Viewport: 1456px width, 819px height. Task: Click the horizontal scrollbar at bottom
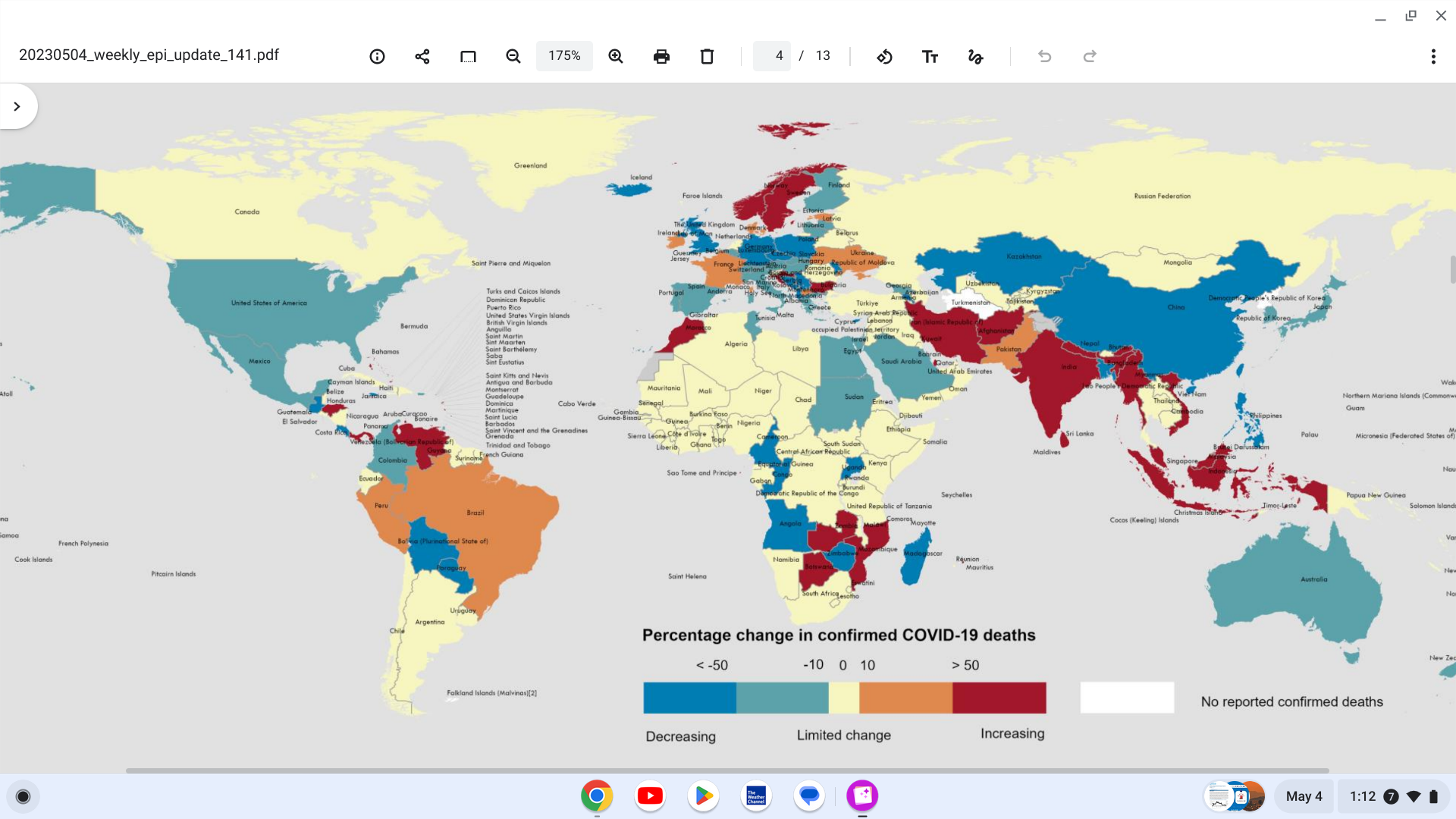726,770
